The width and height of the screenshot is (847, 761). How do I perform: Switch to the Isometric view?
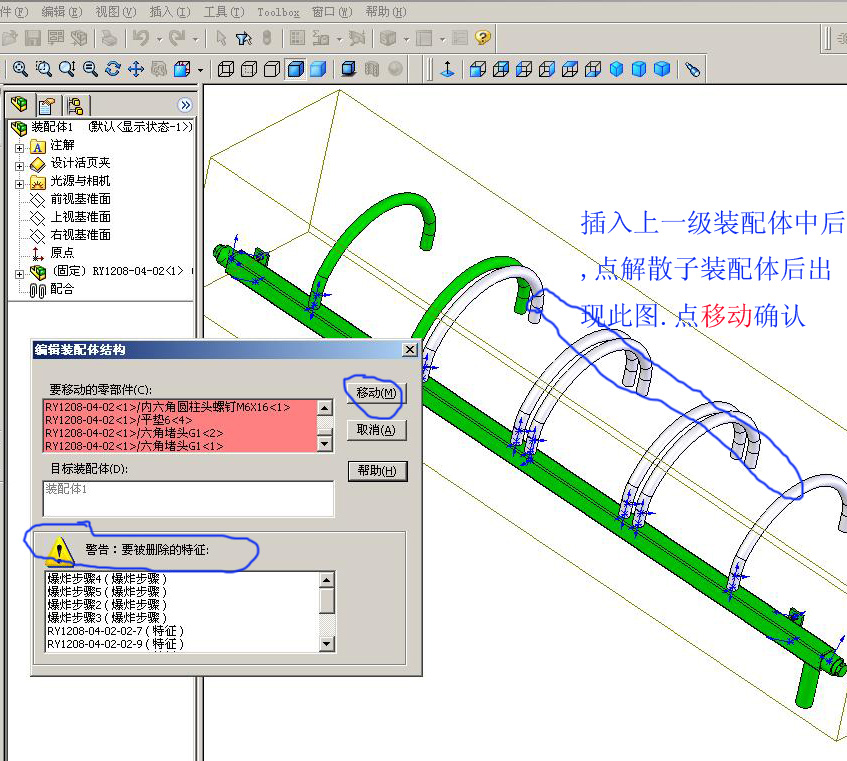click(x=616, y=69)
